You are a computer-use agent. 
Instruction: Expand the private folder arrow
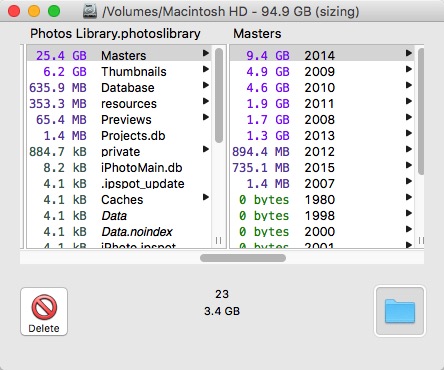(206, 149)
